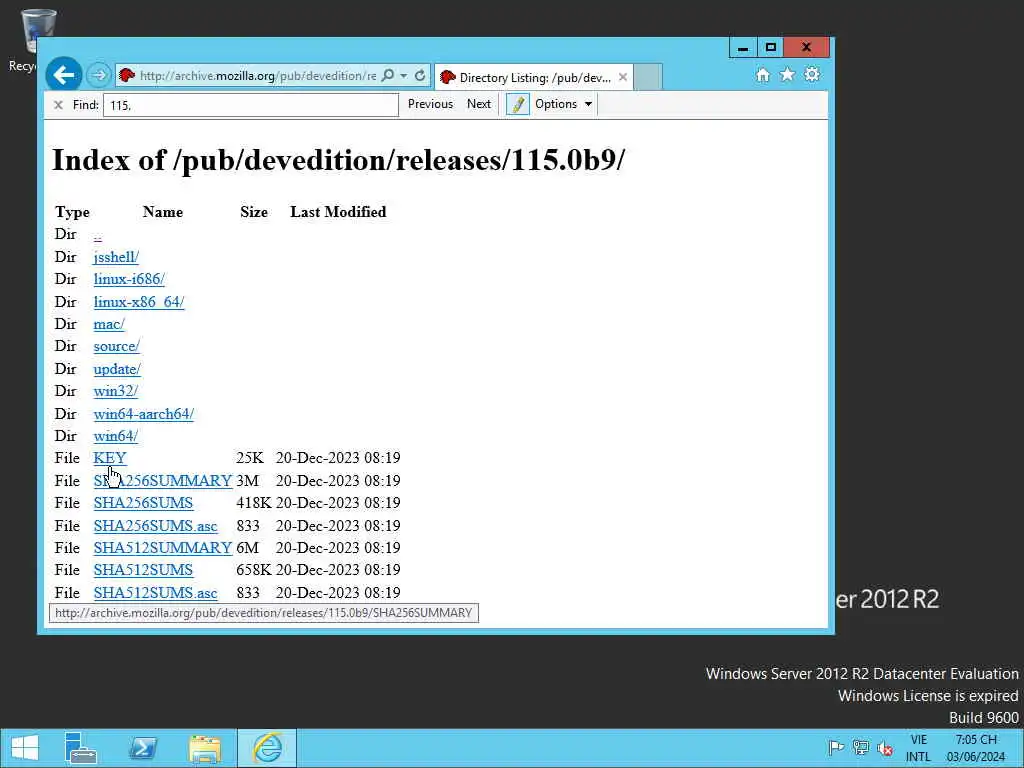
Task: Click the network icon in system tray
Action: pos(861,748)
